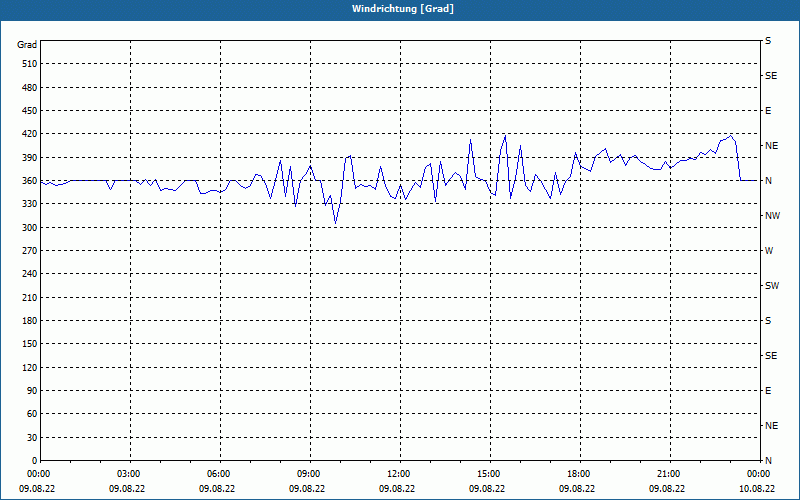Click the 09.08.22 date under 06:00
The height and width of the screenshot is (500, 800).
click(217, 488)
